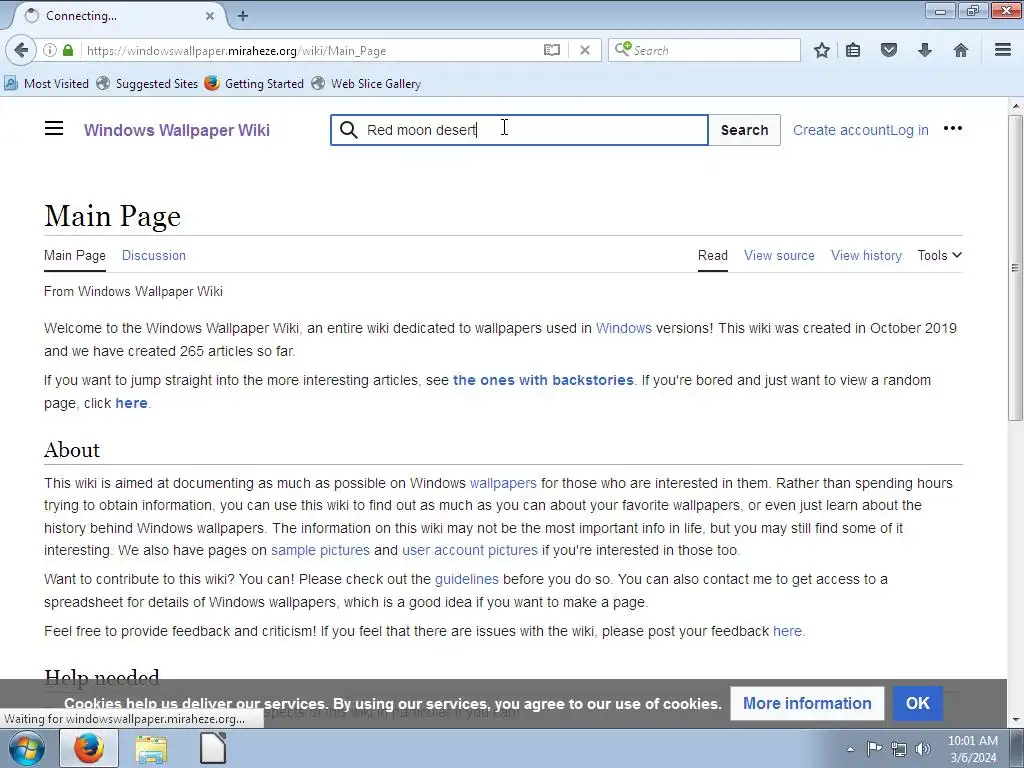
Task: Click vertical scrollbar thumb
Action: (1015, 268)
